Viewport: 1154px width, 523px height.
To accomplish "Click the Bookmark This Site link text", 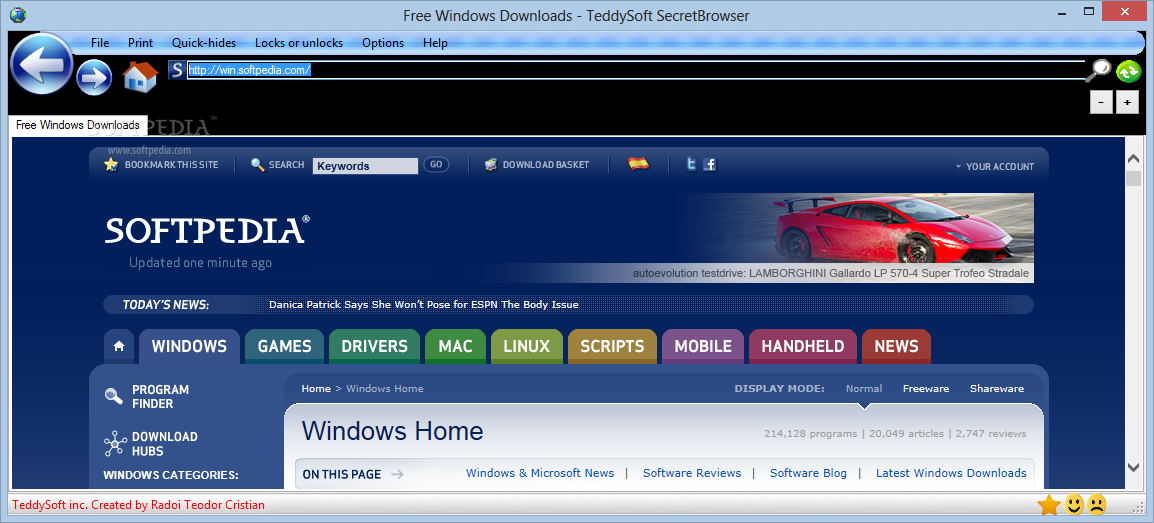I will click(x=171, y=165).
